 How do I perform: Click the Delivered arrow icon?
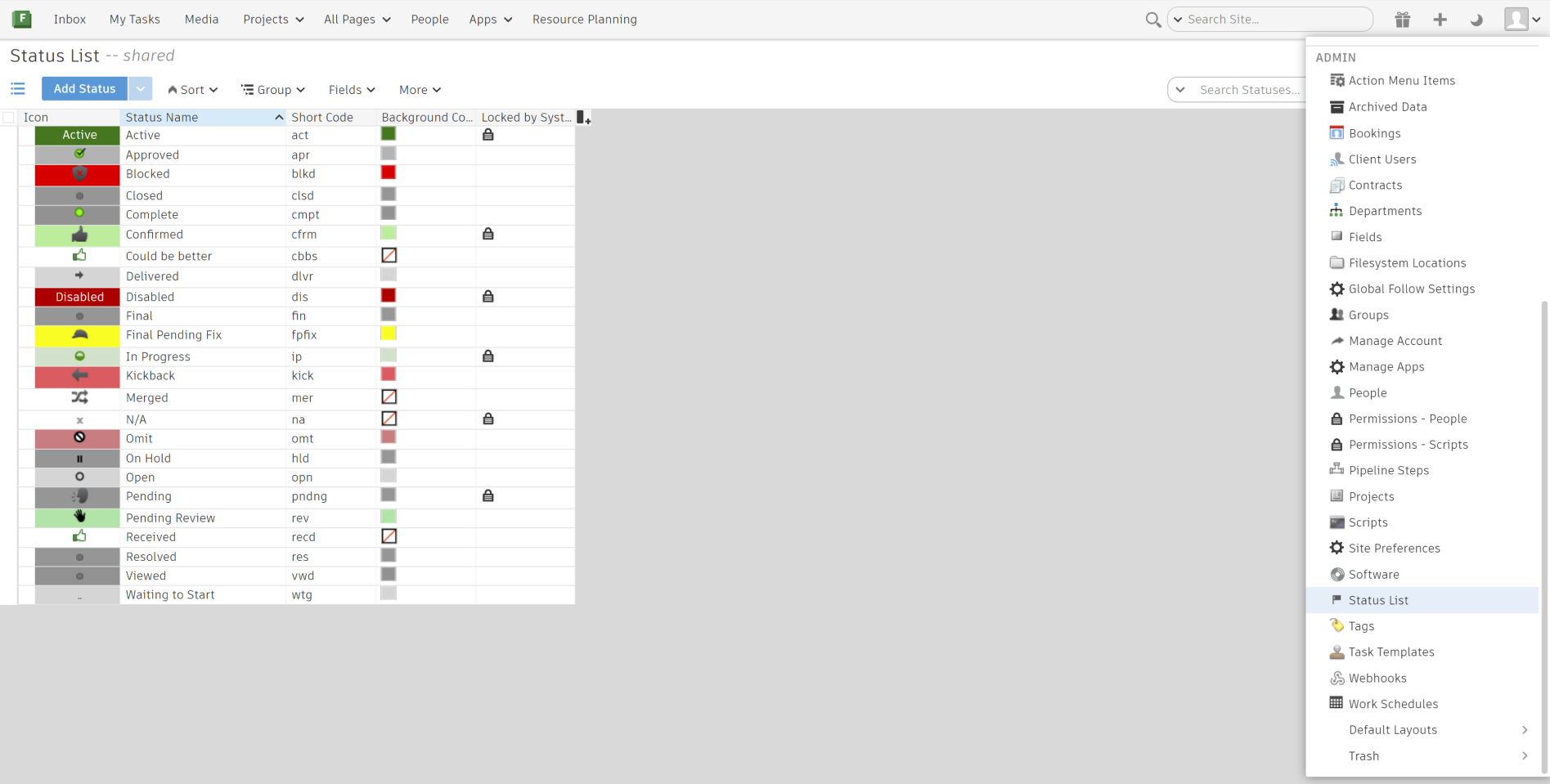[x=79, y=276]
